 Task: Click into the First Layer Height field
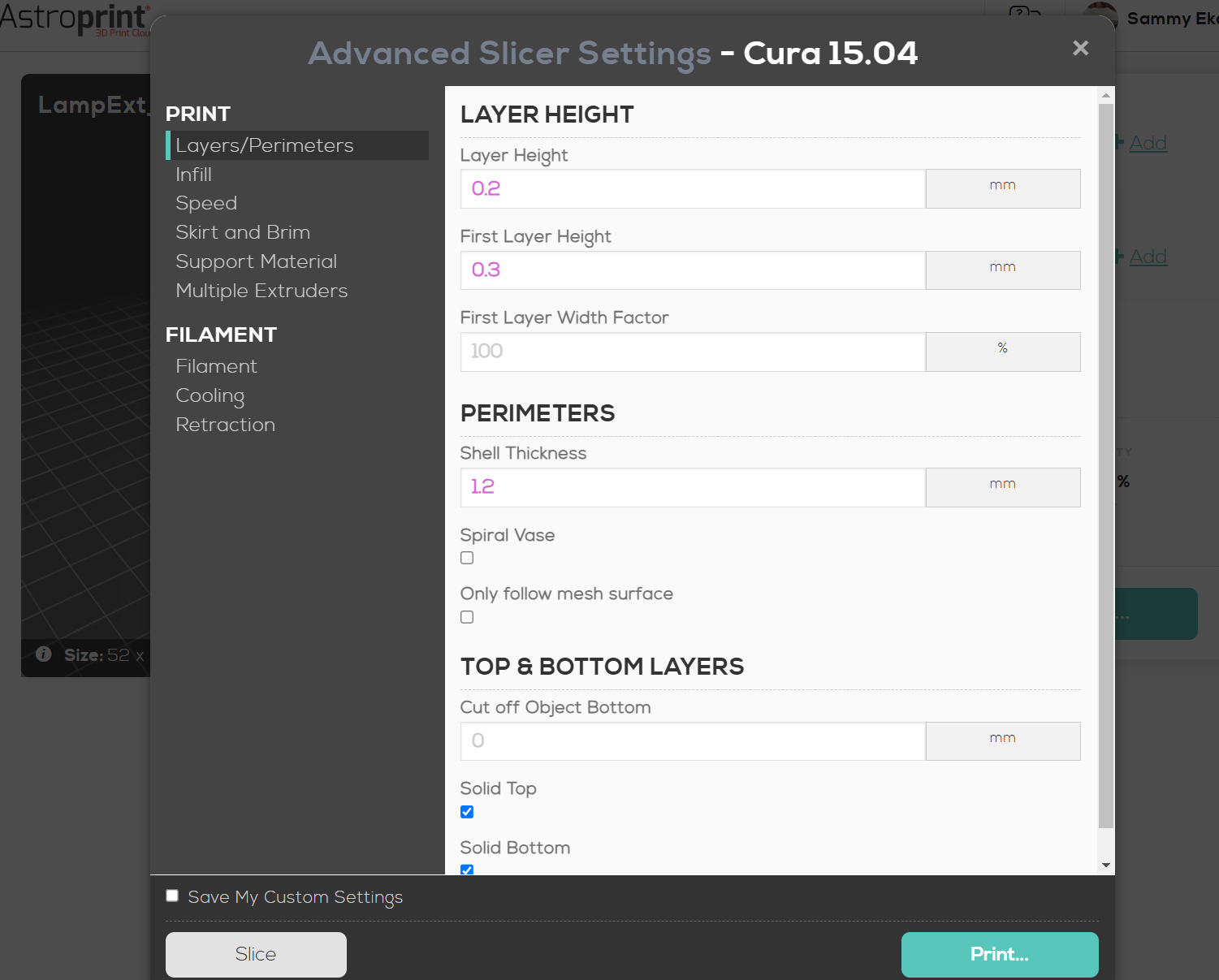tap(693, 270)
